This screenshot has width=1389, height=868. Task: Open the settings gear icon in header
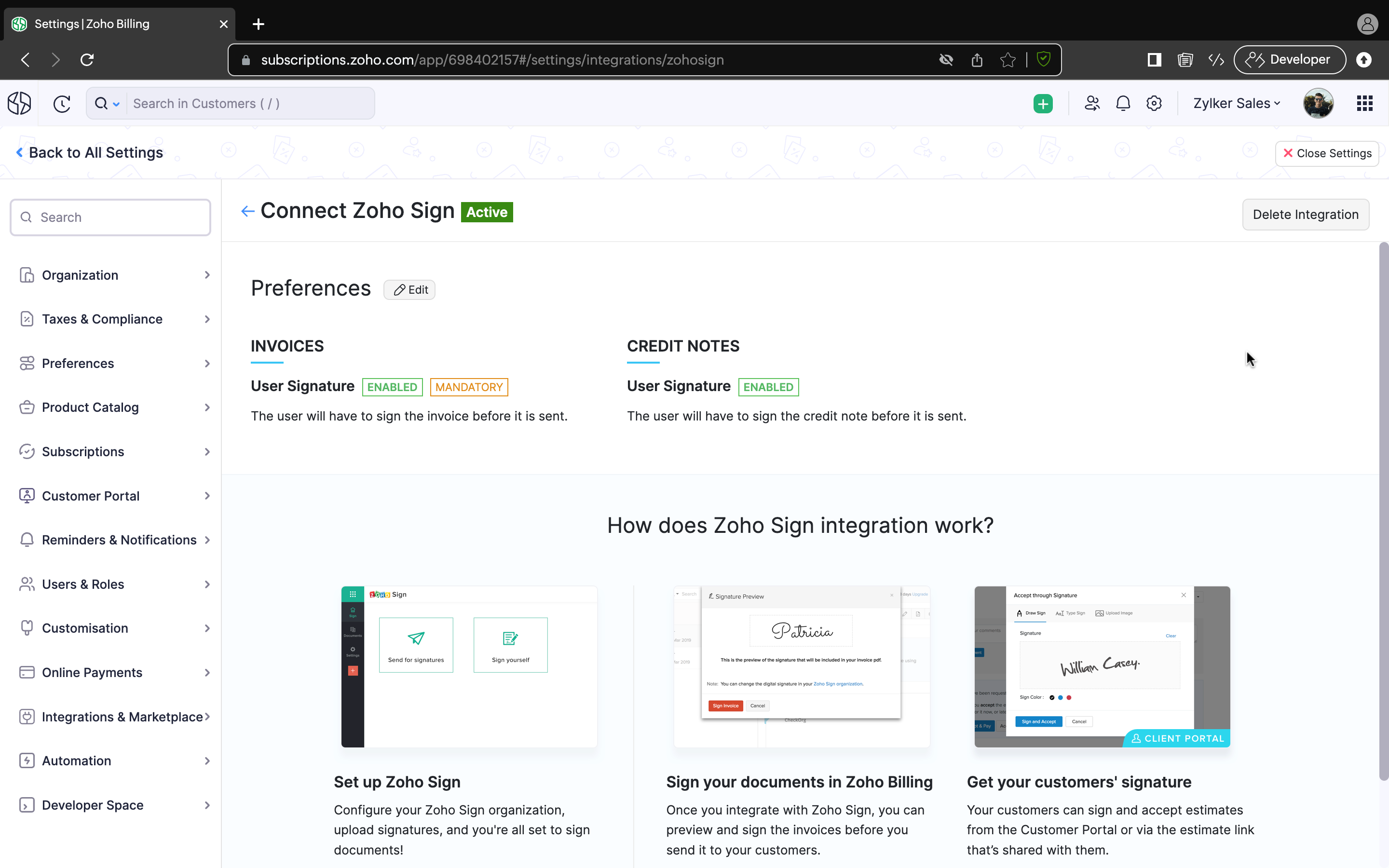coord(1154,104)
